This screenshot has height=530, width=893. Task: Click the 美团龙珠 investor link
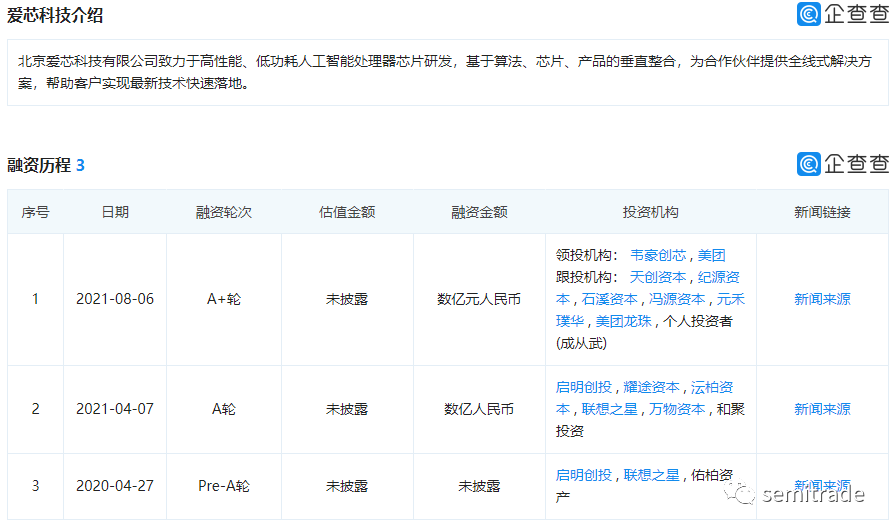(624, 321)
